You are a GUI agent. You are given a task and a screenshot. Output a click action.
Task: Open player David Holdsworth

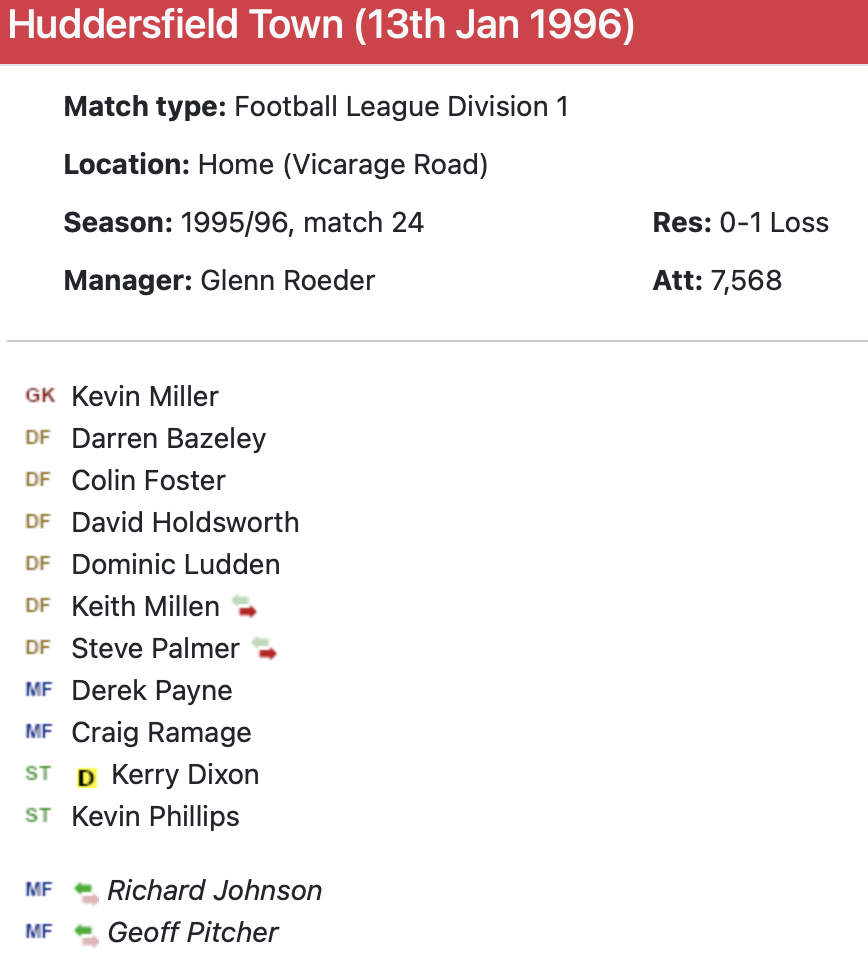pyautogui.click(x=185, y=522)
